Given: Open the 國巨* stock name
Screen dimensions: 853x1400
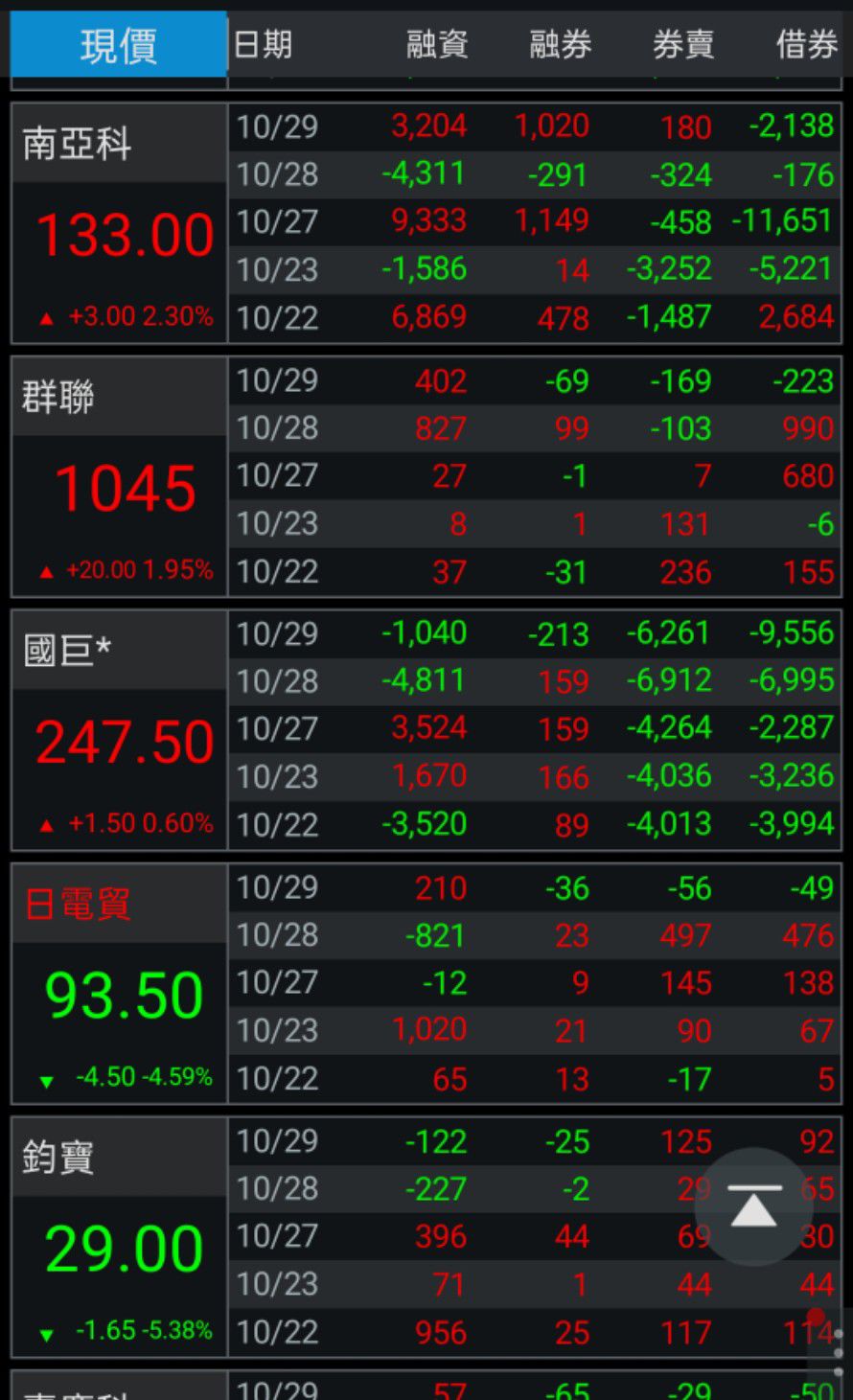Looking at the screenshot, I should pos(67,650).
